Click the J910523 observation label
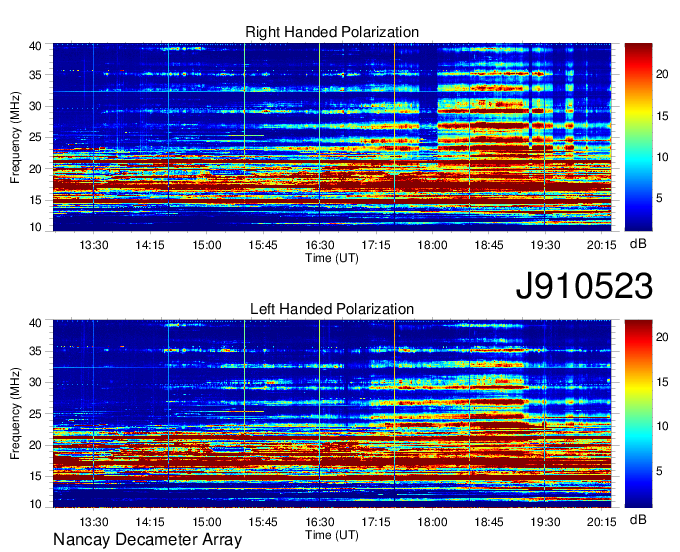The image size is (680, 552). click(x=584, y=286)
